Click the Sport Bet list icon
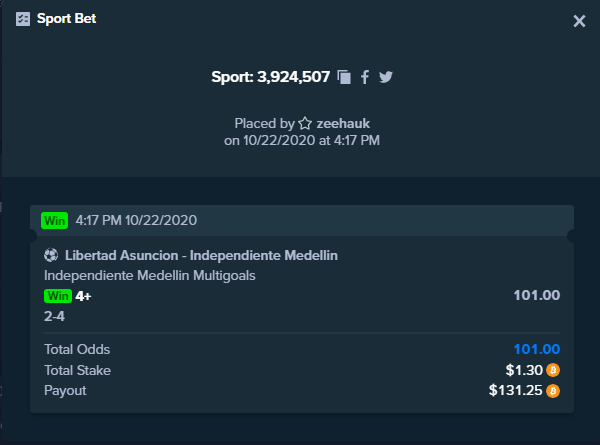This screenshot has height=445, width=600. pyautogui.click(x=23, y=19)
